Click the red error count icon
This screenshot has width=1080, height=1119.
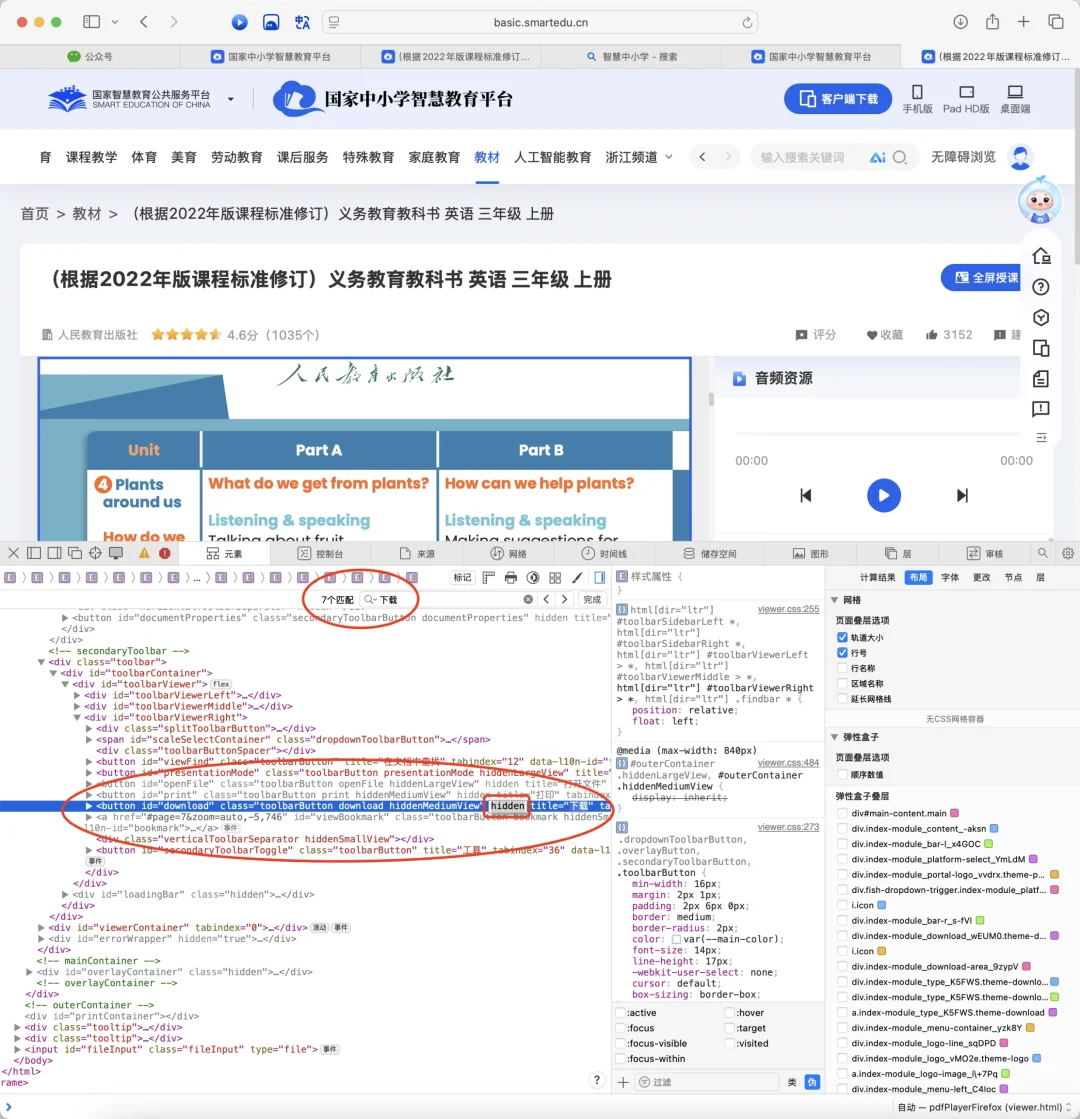tap(165, 553)
